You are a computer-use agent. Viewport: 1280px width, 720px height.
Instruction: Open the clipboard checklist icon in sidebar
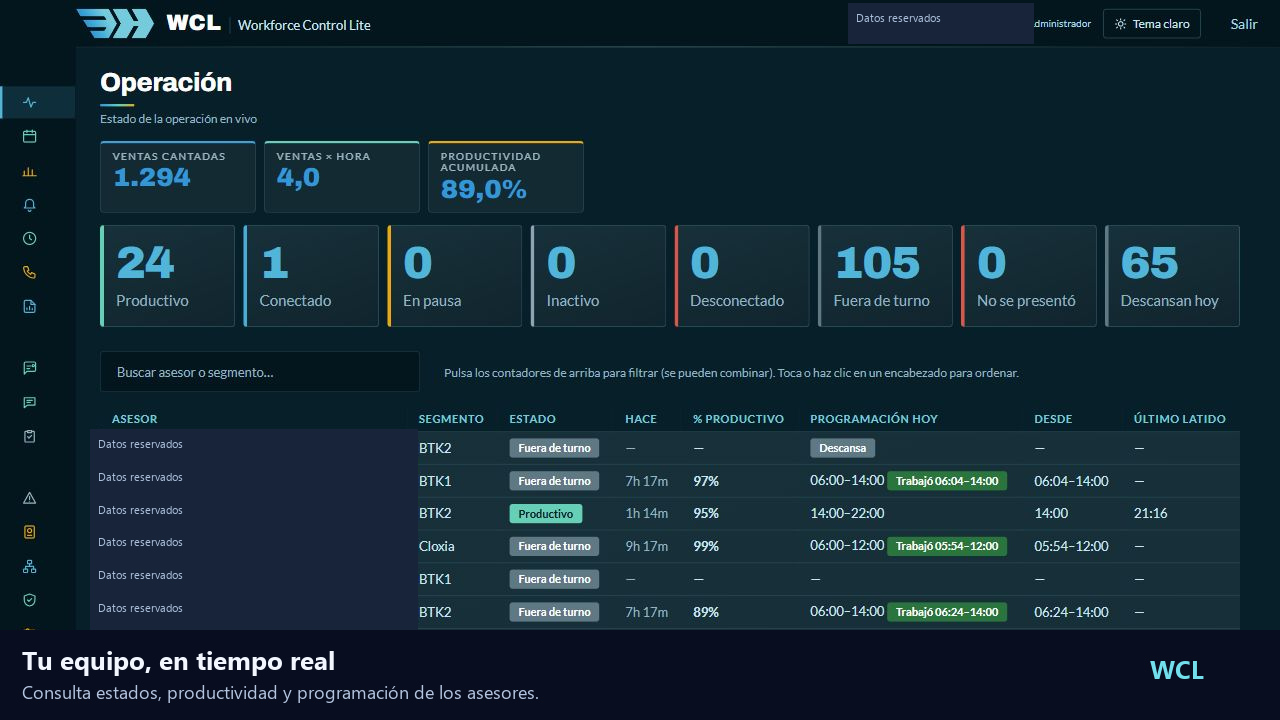[x=29, y=437]
